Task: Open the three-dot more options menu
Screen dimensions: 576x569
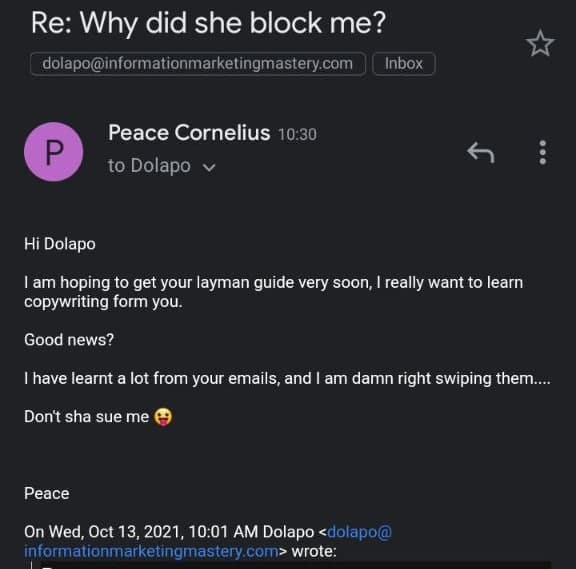Action: point(543,152)
